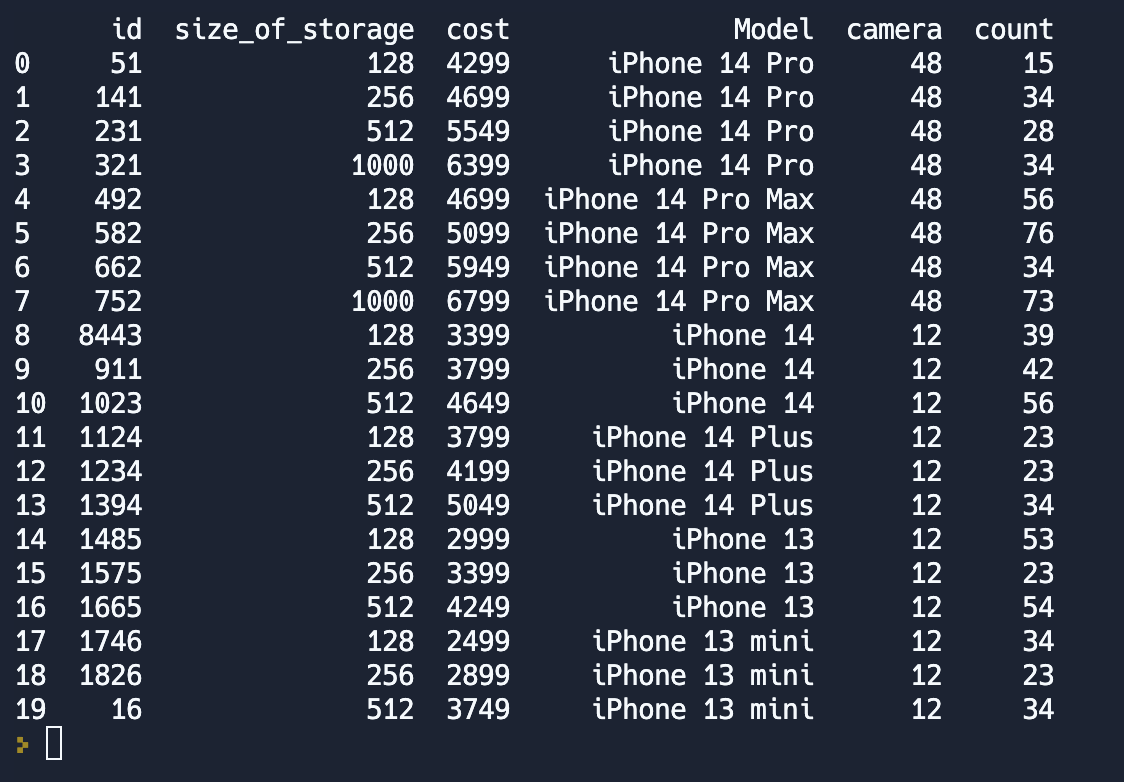Click the iPhone 13 mini text in row 19
The height and width of the screenshot is (782, 1124).
[x=702, y=710]
